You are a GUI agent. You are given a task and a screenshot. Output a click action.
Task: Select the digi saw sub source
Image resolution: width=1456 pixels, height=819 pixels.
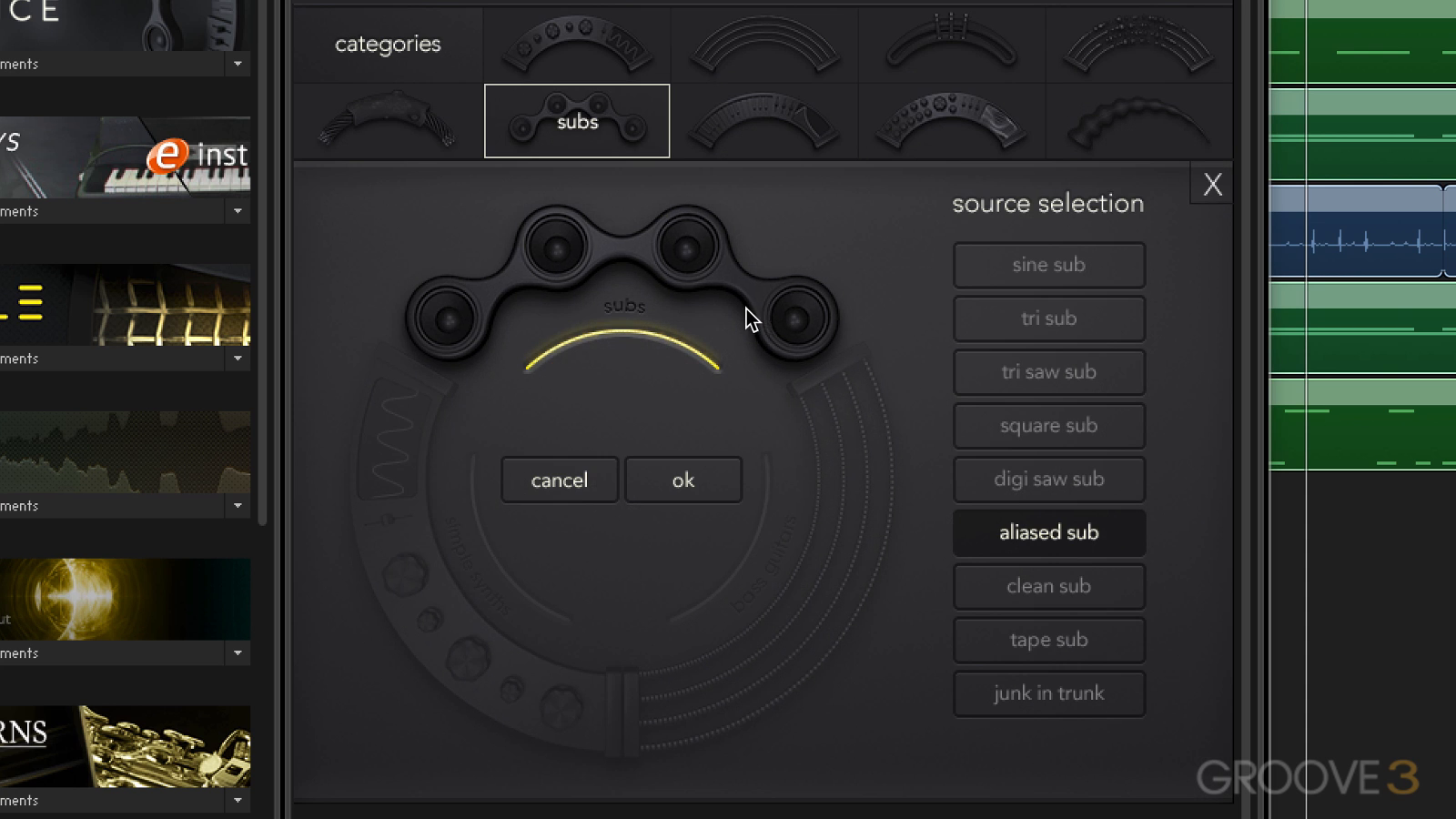coord(1049,480)
